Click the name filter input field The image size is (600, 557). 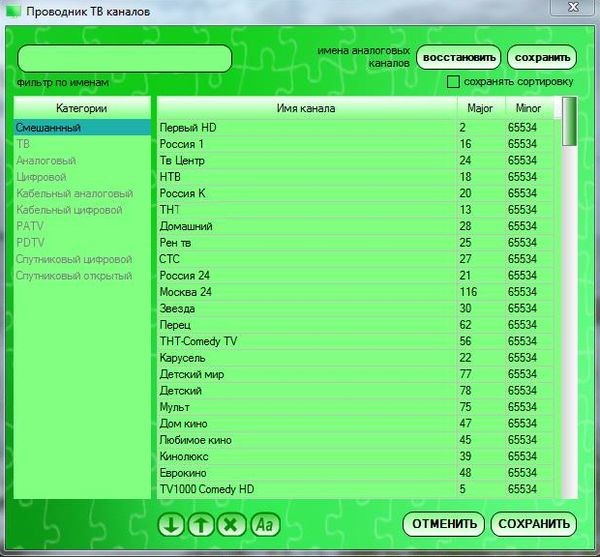tap(124, 58)
